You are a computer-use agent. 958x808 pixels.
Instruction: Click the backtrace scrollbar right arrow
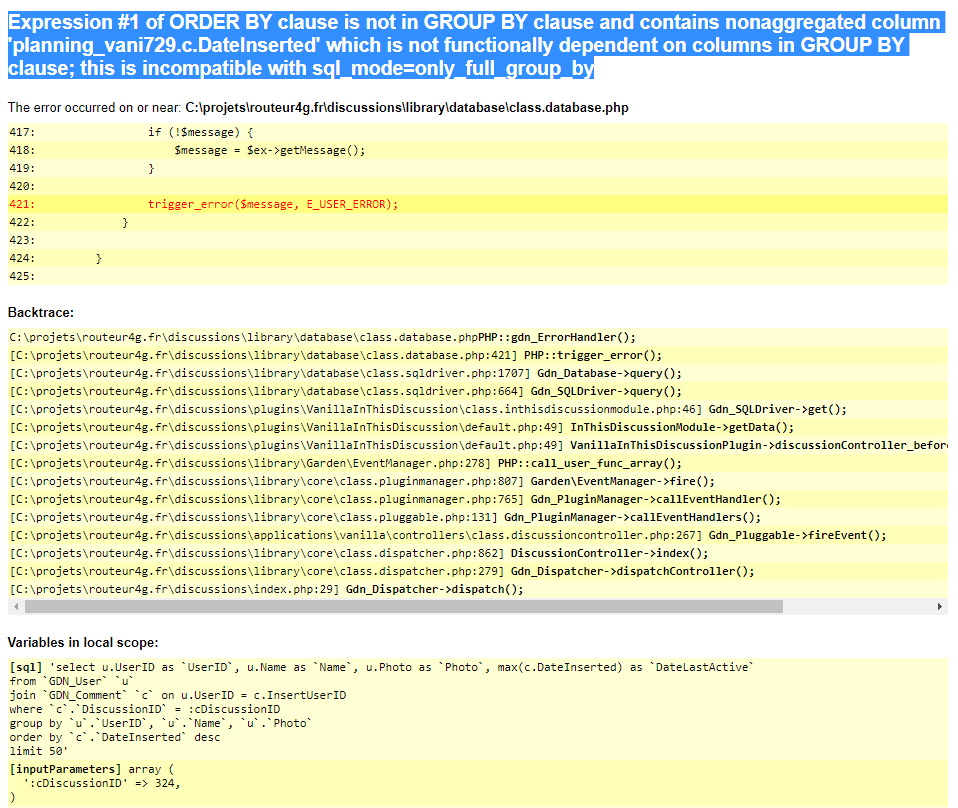pos(940,607)
